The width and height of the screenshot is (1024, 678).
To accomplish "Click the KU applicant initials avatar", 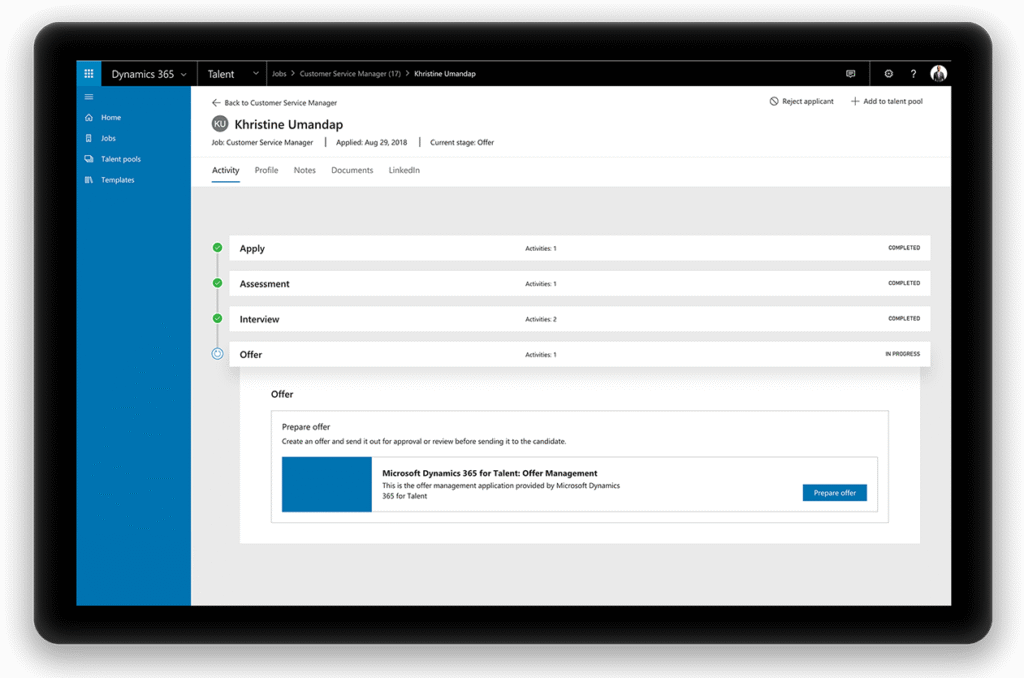I will pyautogui.click(x=220, y=124).
